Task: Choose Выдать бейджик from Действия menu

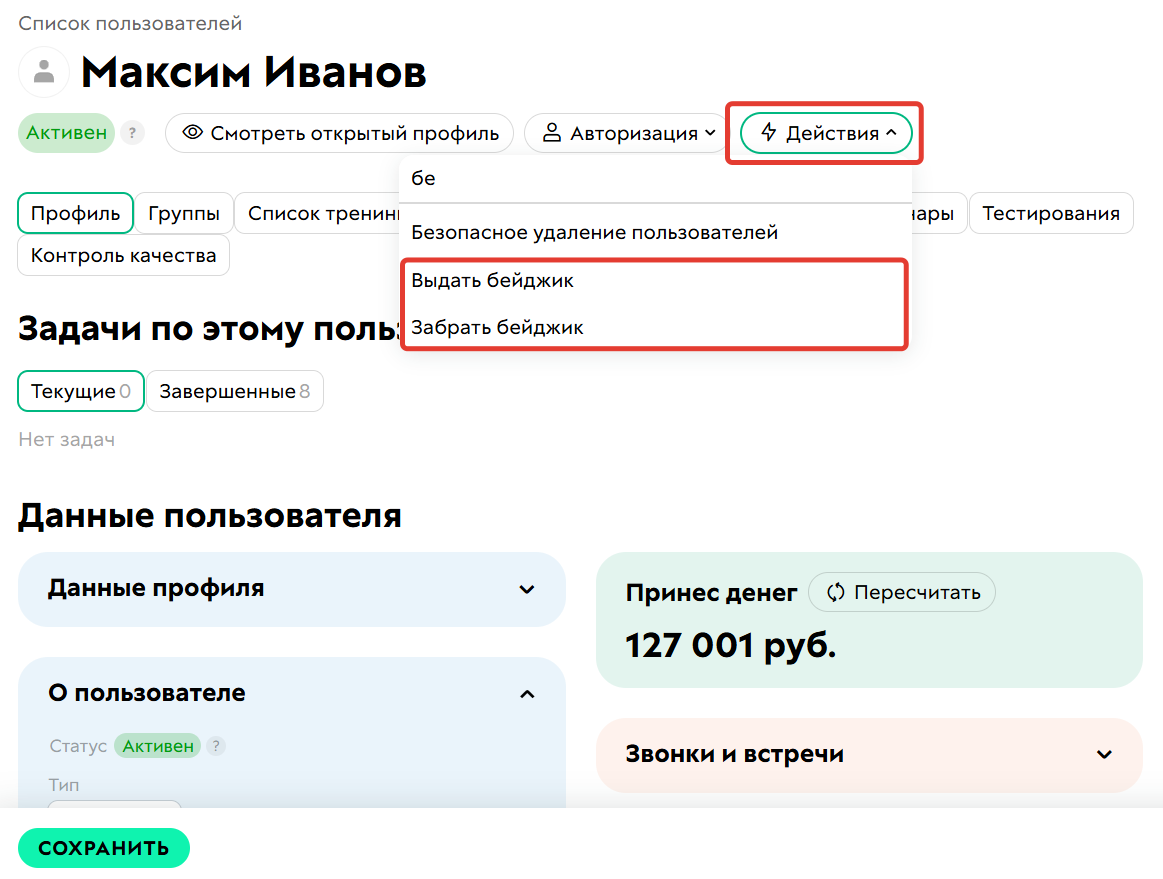Action: click(491, 281)
